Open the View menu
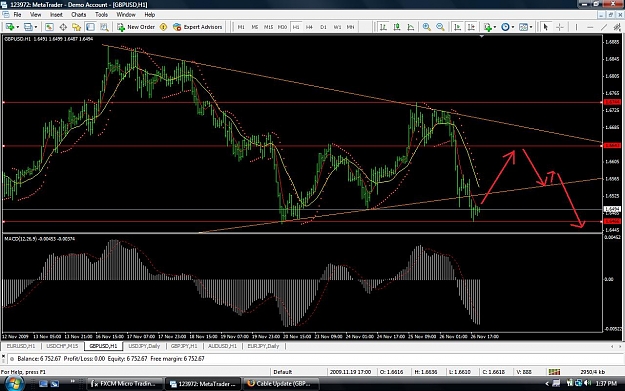The width and height of the screenshot is (625, 391). (35, 15)
